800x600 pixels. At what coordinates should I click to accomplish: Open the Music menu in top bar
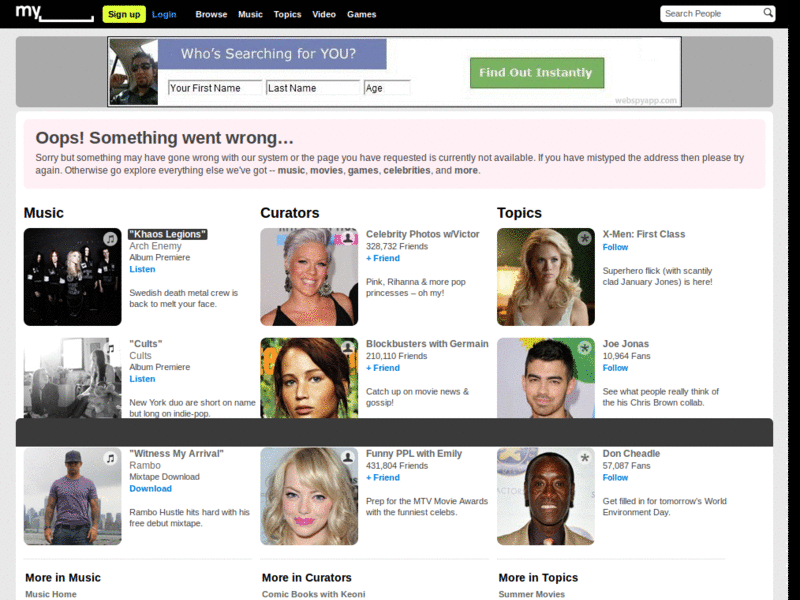[x=250, y=14]
